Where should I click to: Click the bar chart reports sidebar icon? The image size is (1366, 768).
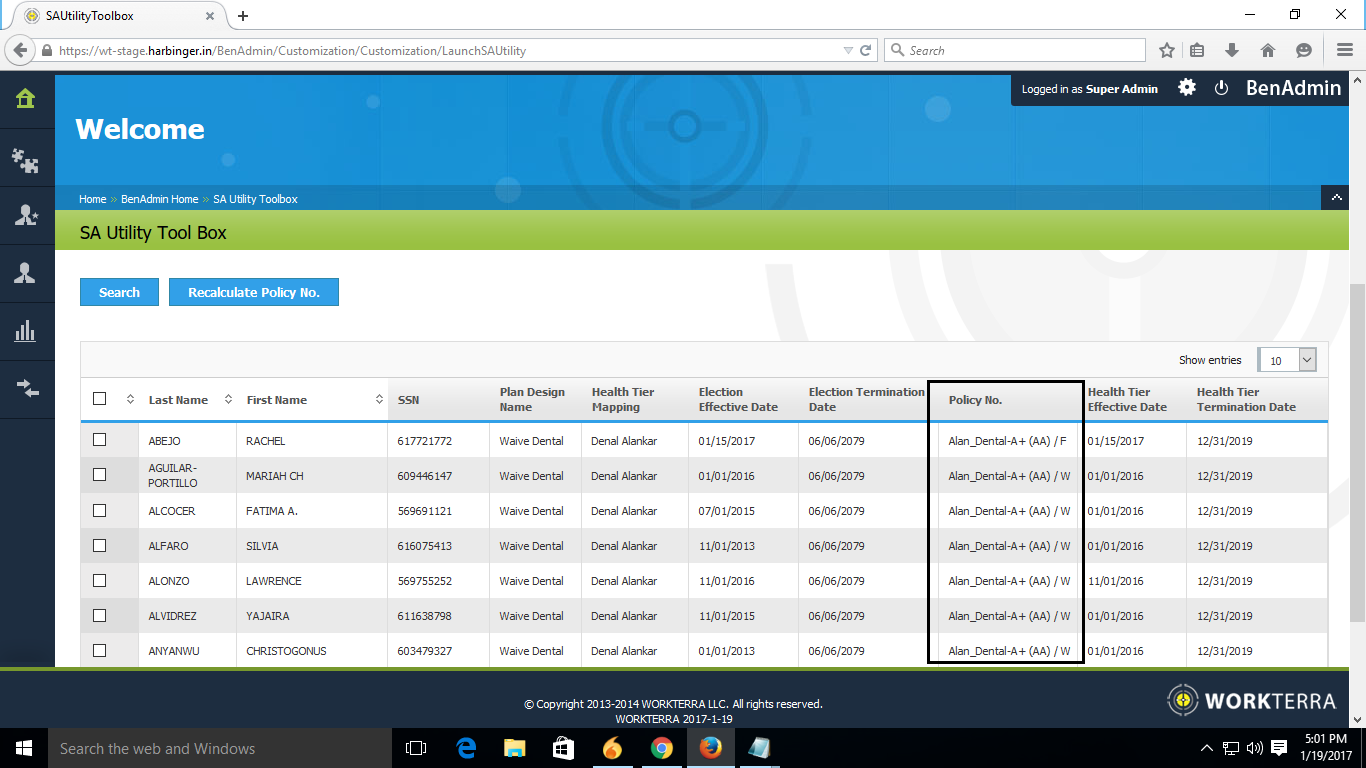(25, 331)
